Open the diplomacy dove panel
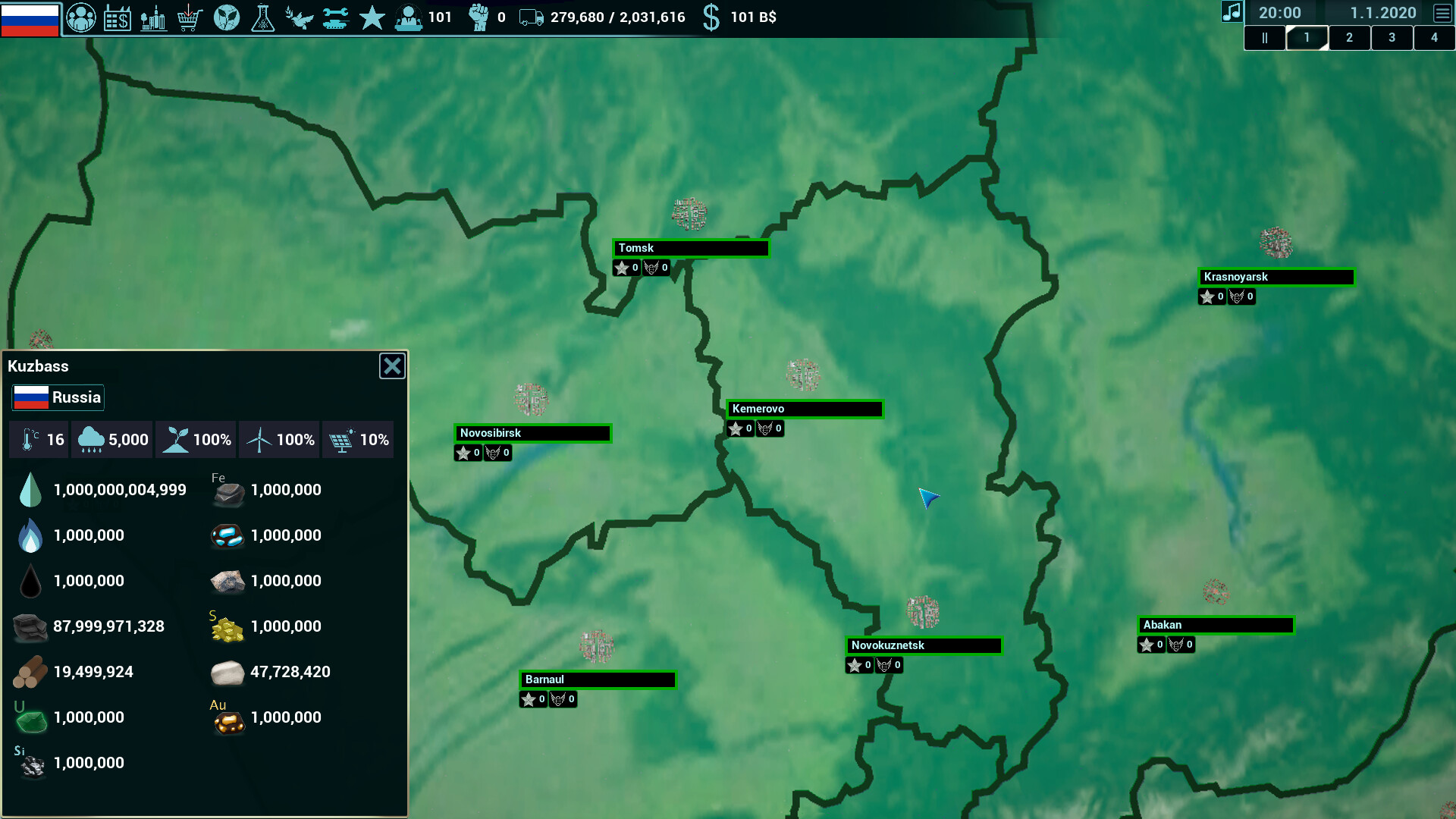 (x=299, y=17)
